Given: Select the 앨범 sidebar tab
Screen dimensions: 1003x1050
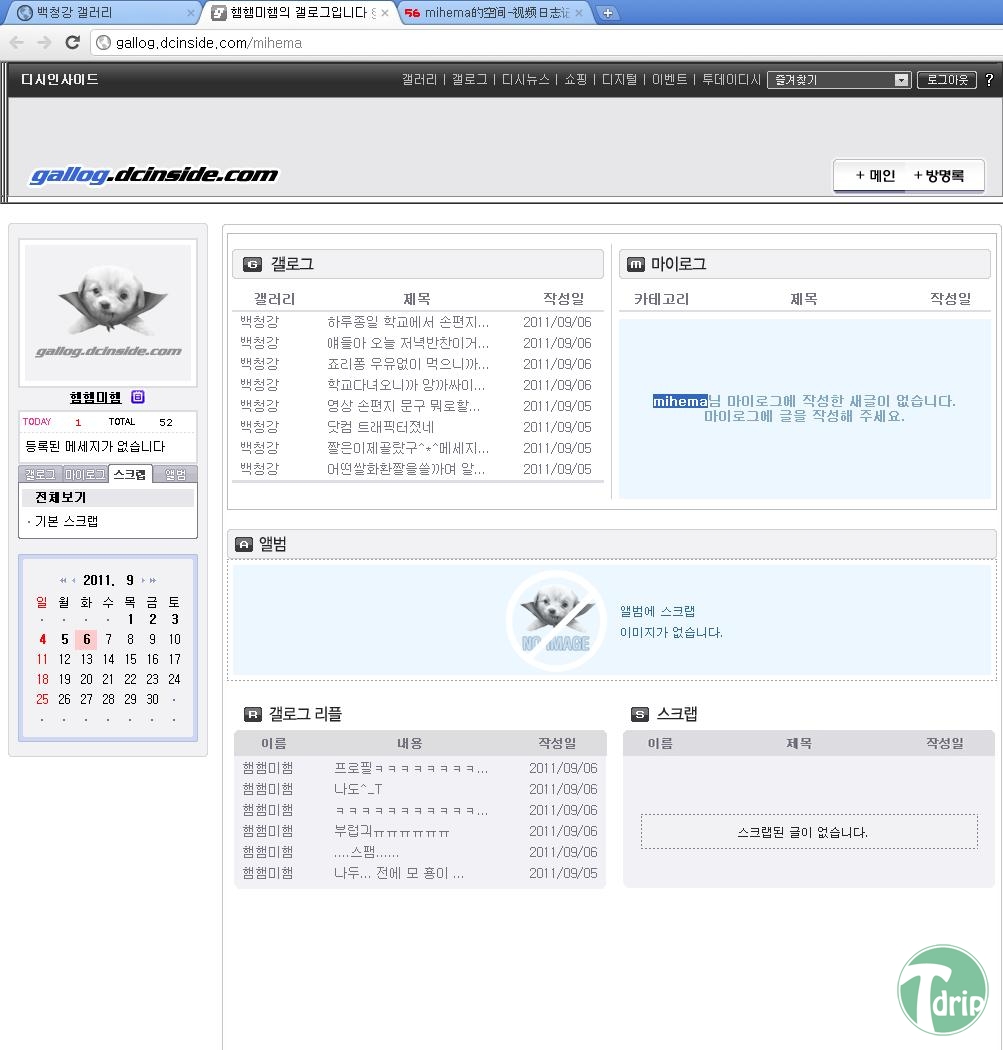Looking at the screenshot, I should [x=175, y=475].
